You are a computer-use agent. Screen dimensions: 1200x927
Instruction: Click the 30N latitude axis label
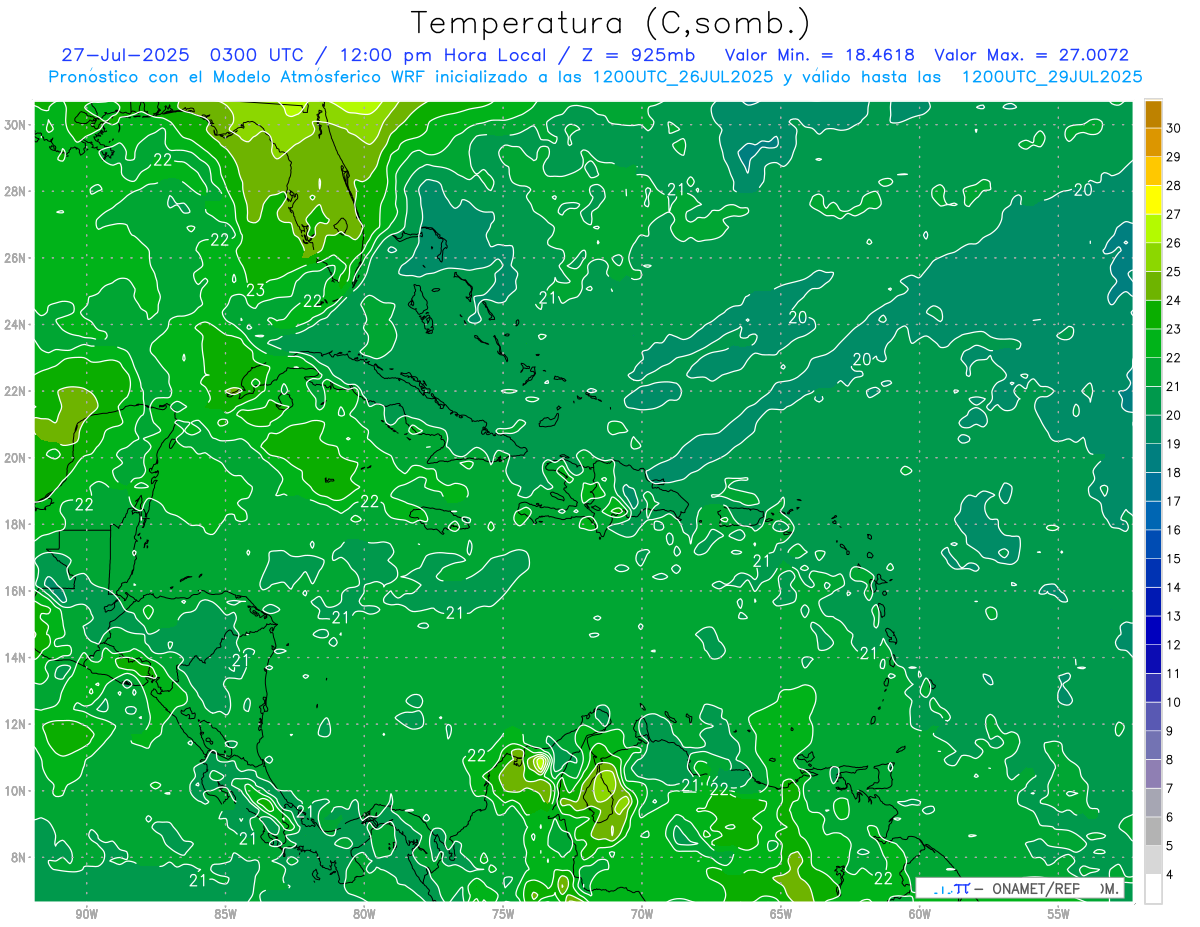(17, 125)
